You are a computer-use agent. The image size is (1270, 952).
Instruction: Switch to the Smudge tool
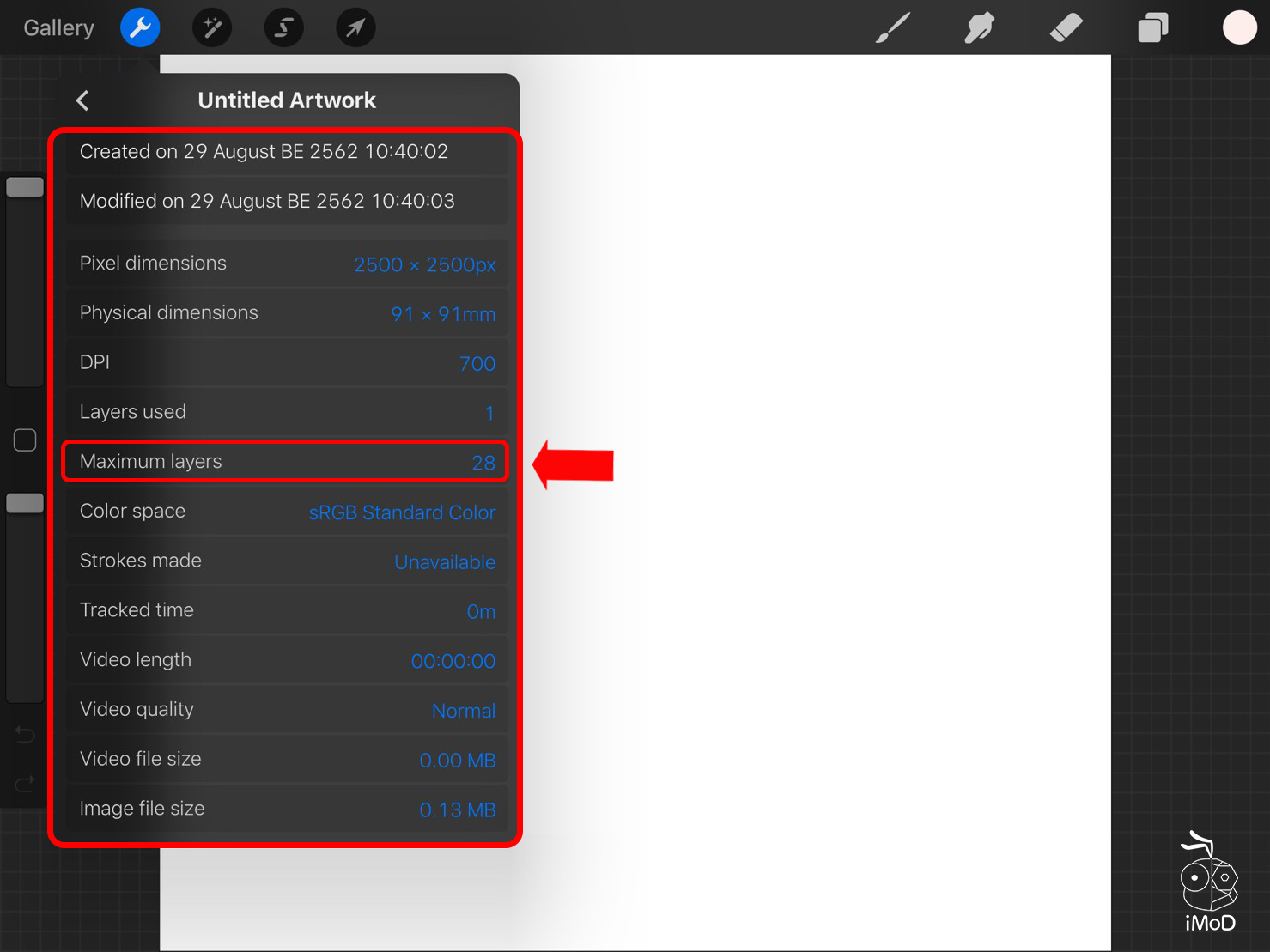979,27
